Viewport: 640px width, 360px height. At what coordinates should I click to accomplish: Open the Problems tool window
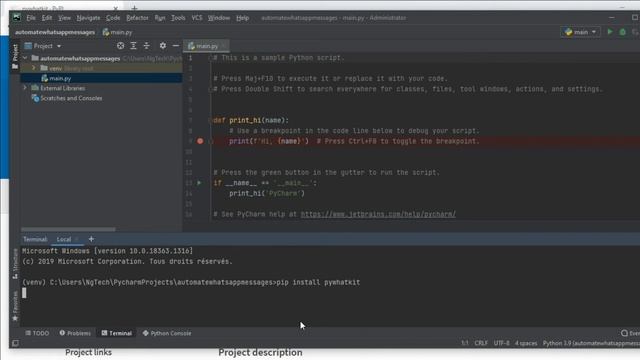pos(75,333)
